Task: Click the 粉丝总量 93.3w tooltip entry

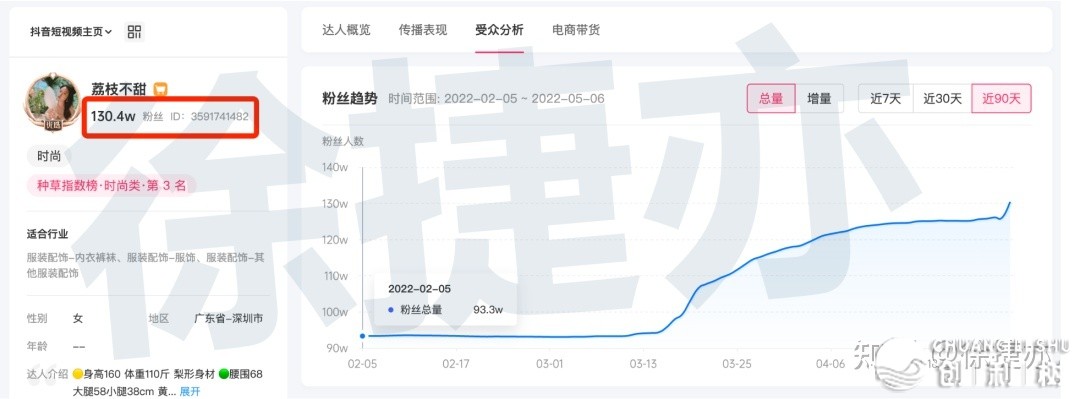Action: click(x=445, y=310)
